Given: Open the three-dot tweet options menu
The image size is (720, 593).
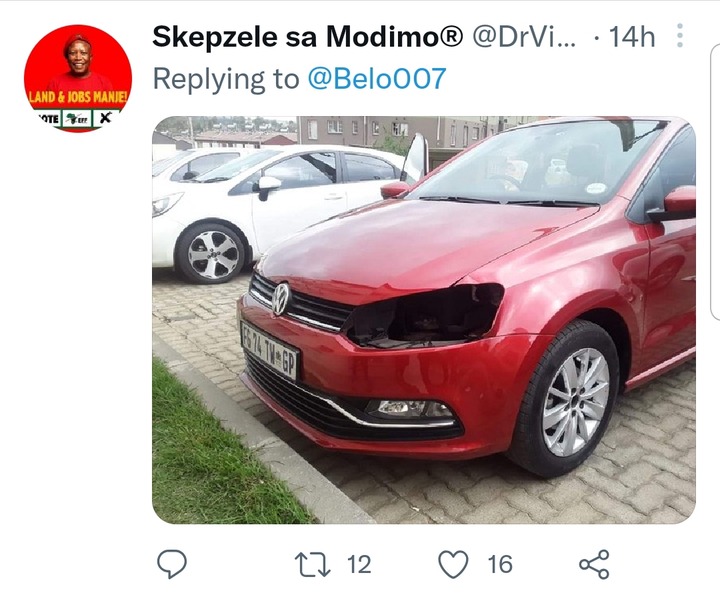Looking at the screenshot, I should click(680, 35).
